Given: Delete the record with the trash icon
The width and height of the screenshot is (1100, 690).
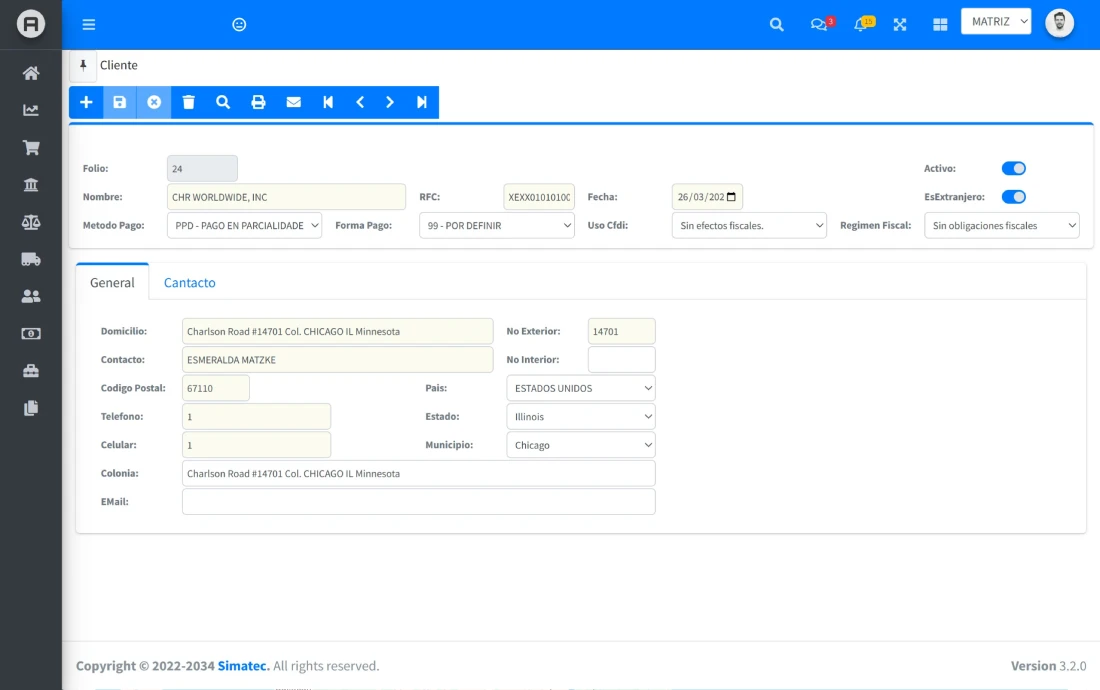Looking at the screenshot, I should pos(189,102).
